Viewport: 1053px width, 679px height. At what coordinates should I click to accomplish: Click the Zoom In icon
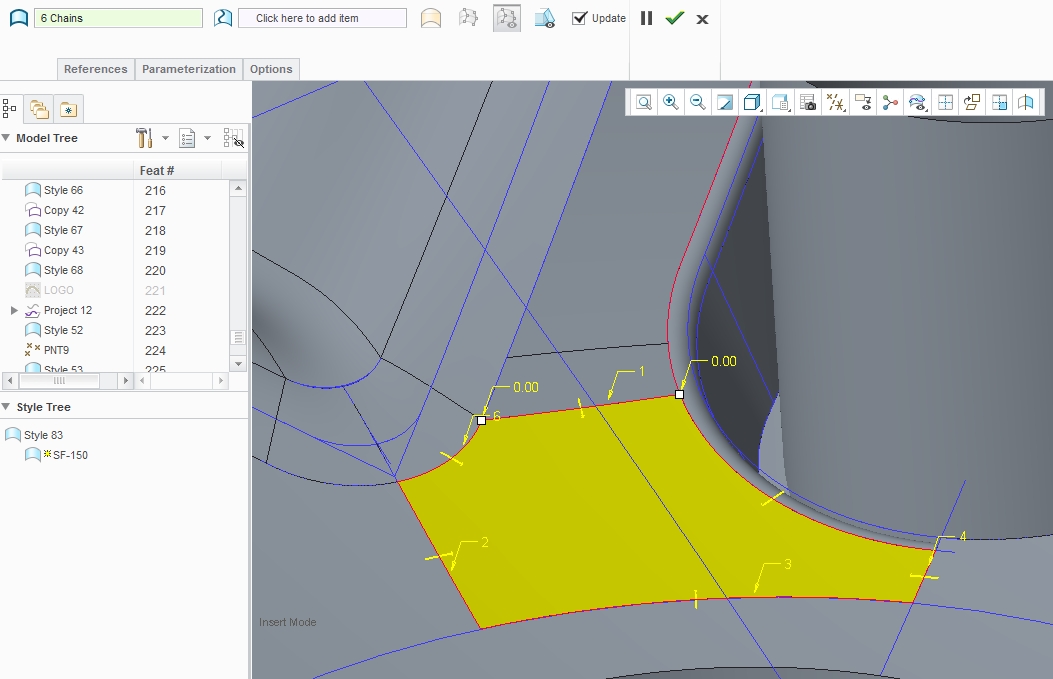(x=670, y=102)
